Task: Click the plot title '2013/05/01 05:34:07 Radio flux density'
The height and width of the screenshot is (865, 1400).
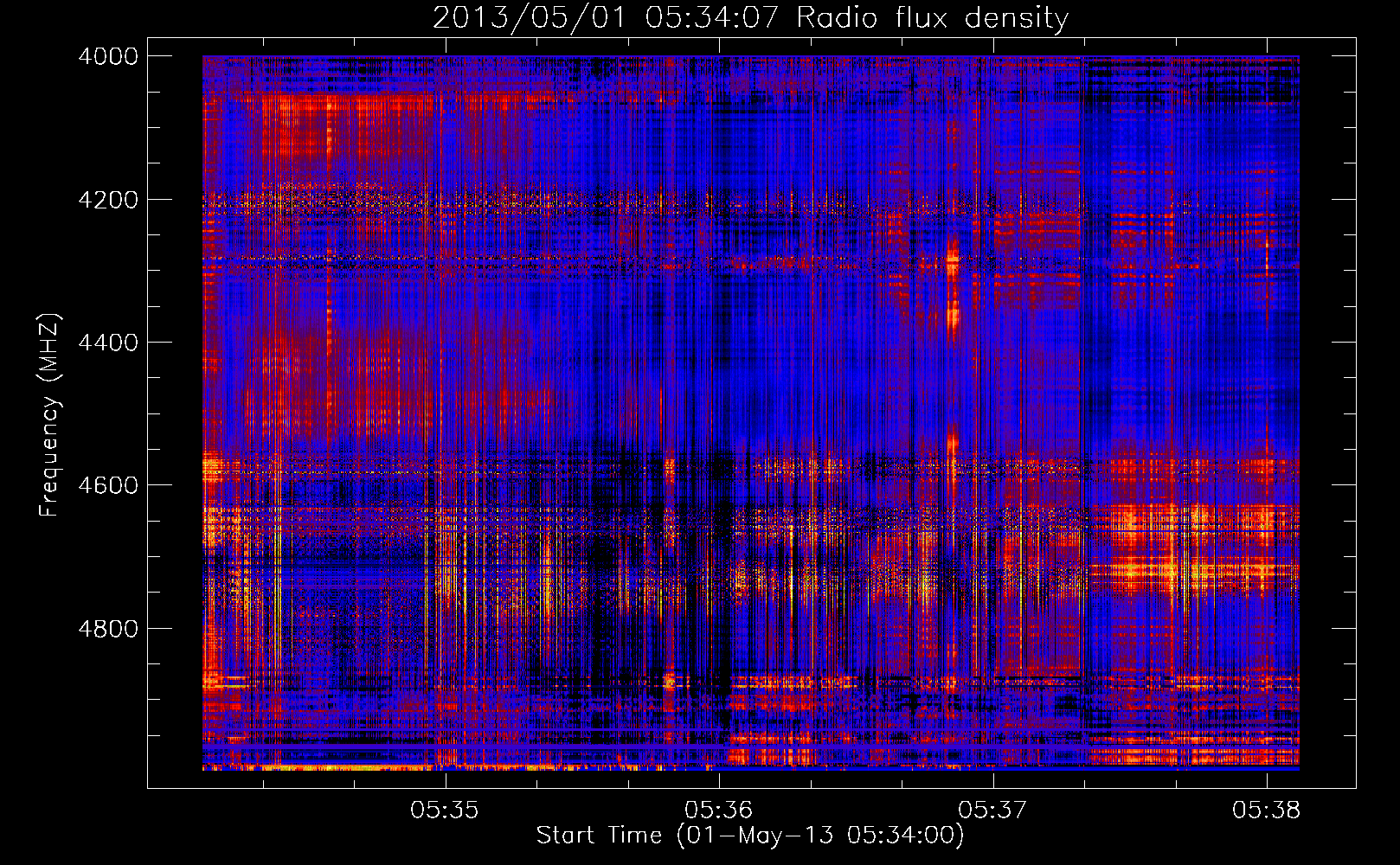Action: click(x=751, y=17)
